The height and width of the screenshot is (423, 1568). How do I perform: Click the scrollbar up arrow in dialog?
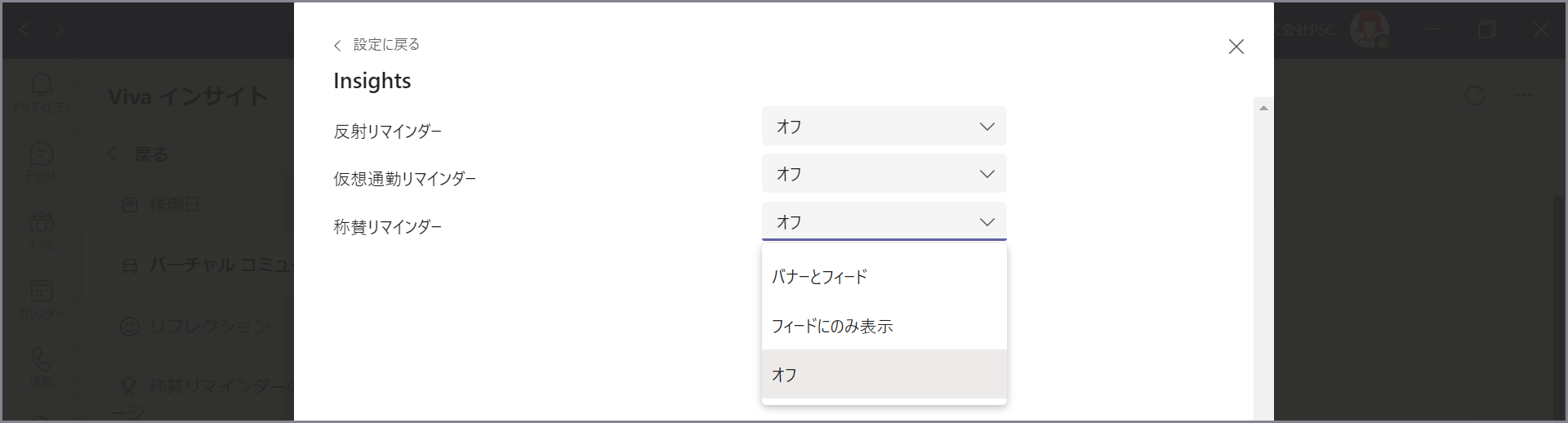(x=1263, y=108)
